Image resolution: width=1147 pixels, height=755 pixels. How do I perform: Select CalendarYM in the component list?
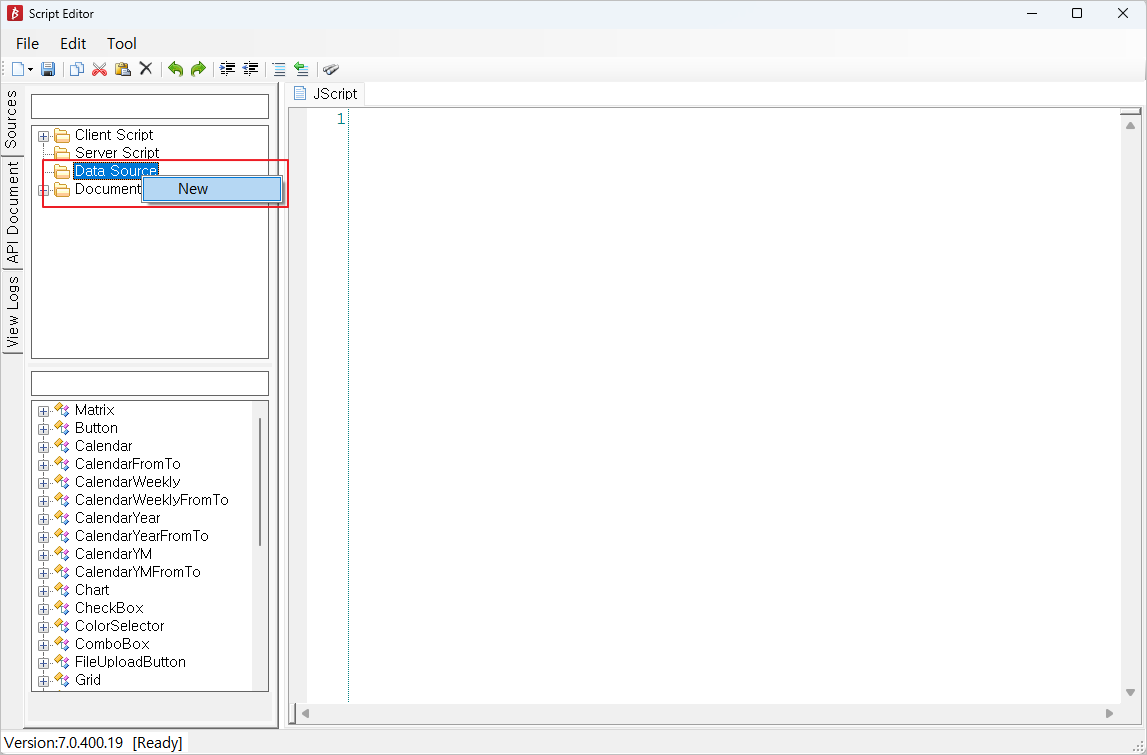point(113,554)
